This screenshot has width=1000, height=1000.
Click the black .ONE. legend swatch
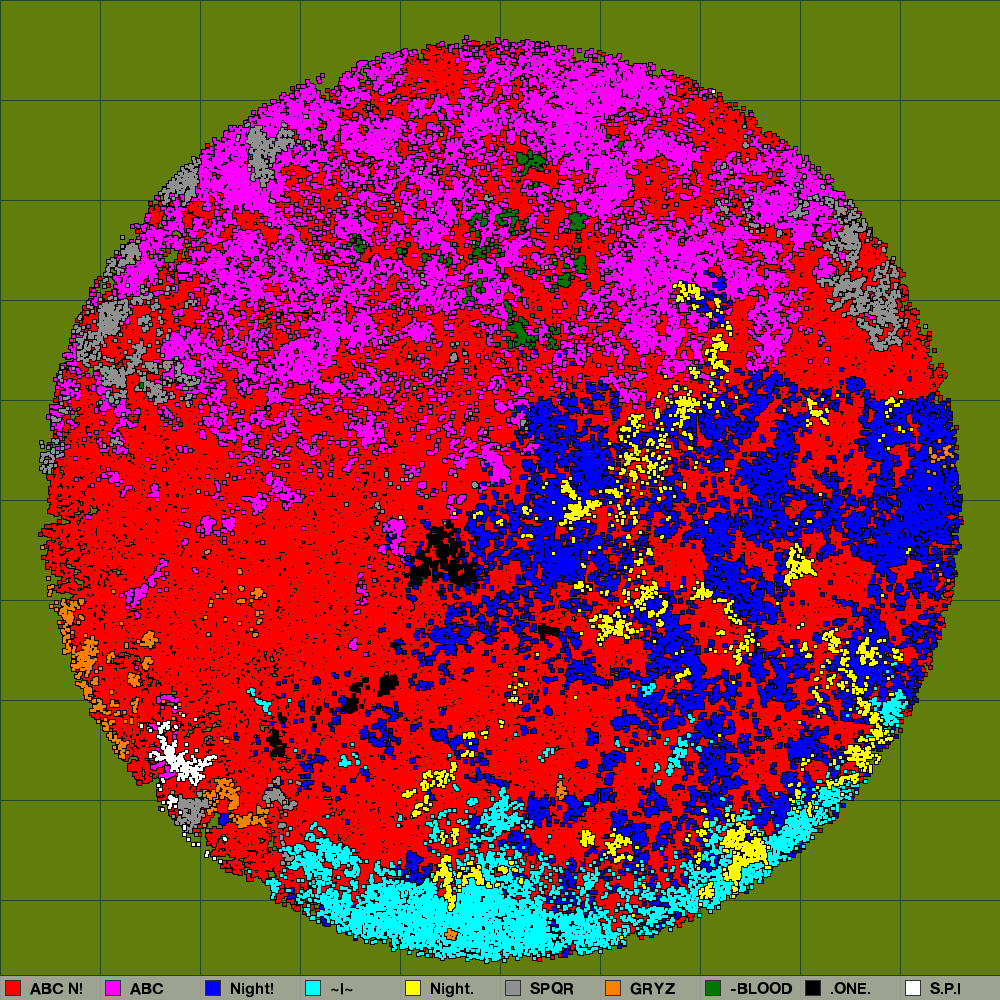(813, 988)
